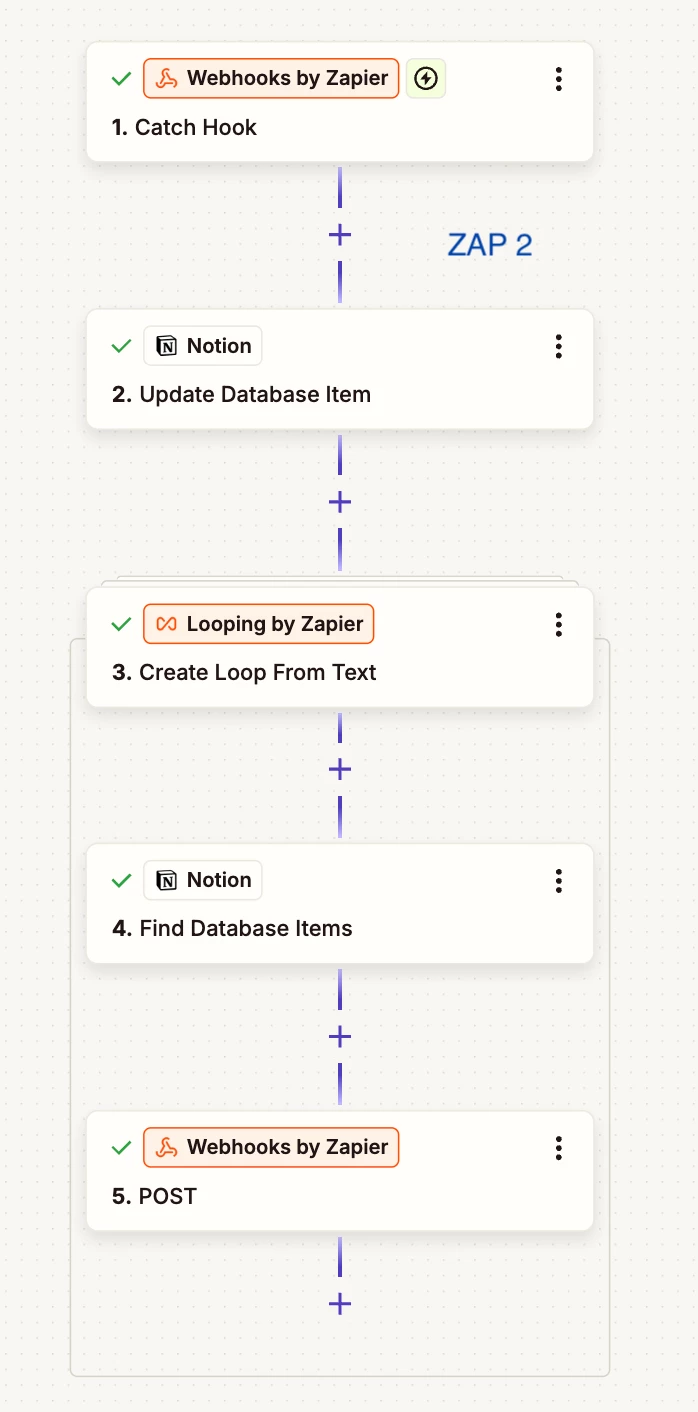The height and width of the screenshot is (1412, 698).
Task: Add step after Create Loop From Text
Action: click(340, 769)
